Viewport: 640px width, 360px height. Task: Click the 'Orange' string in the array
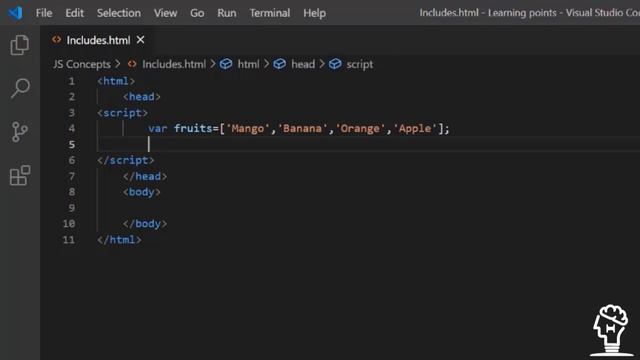pyautogui.click(x=360, y=129)
